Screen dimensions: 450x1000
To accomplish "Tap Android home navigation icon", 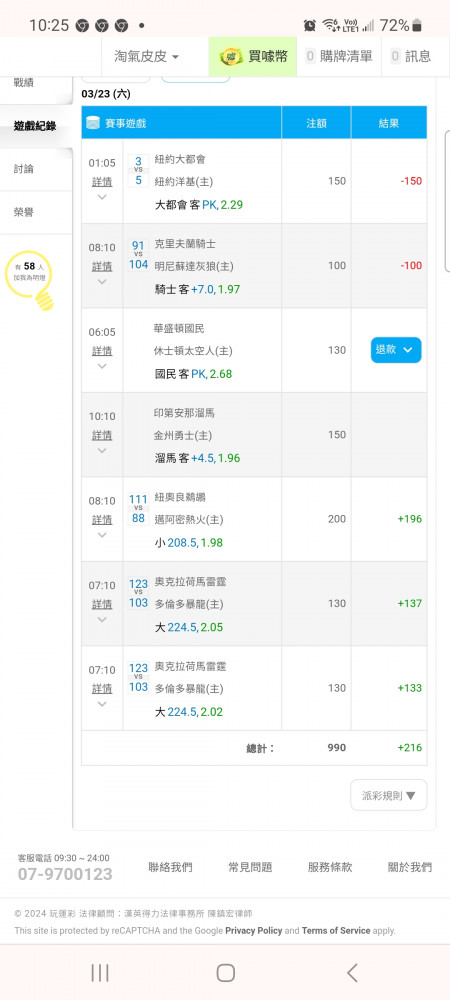I will pyautogui.click(x=226, y=973).
